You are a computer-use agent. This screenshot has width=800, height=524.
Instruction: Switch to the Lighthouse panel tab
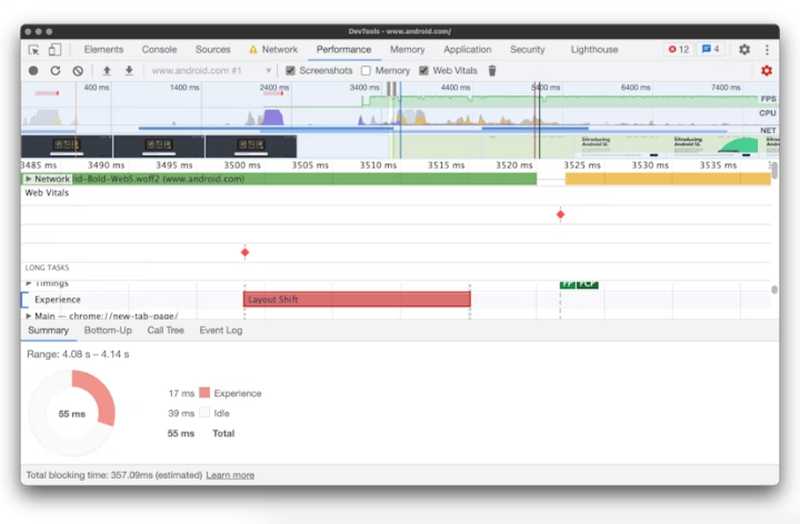(x=594, y=49)
